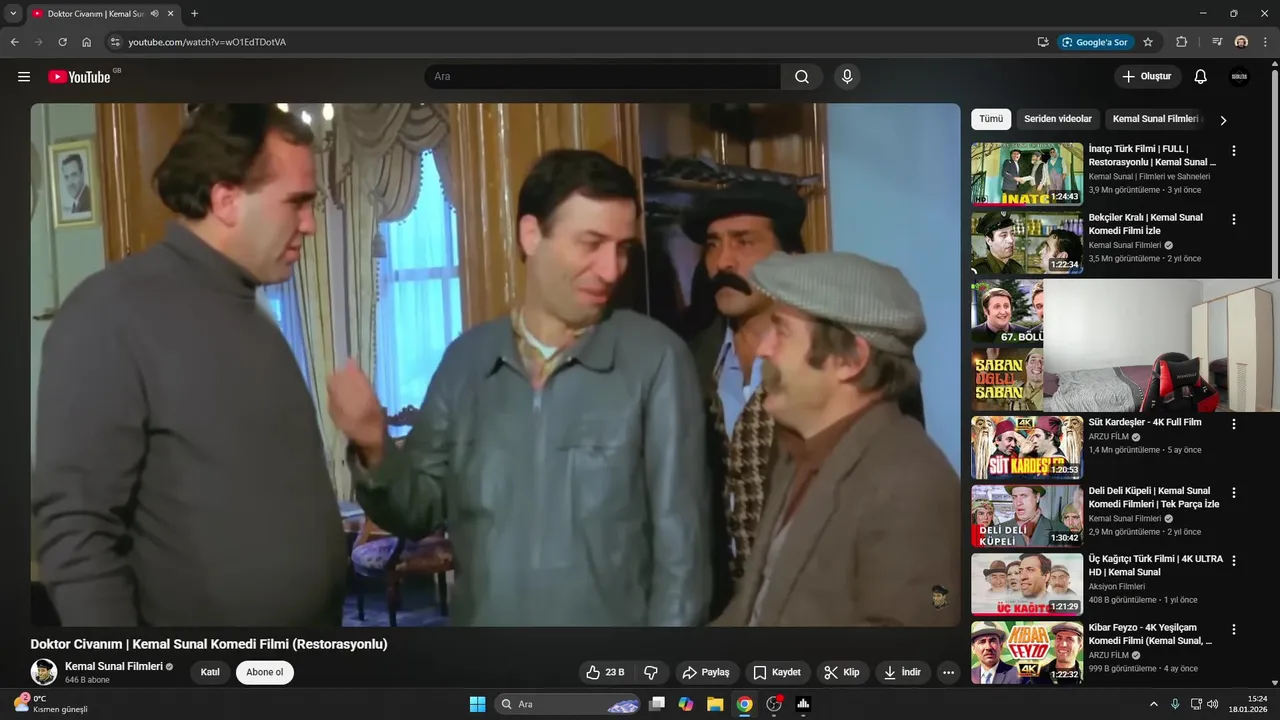The height and width of the screenshot is (720, 1280).
Task: Open the tab search dropdown arrow
Action: click(x=13, y=14)
